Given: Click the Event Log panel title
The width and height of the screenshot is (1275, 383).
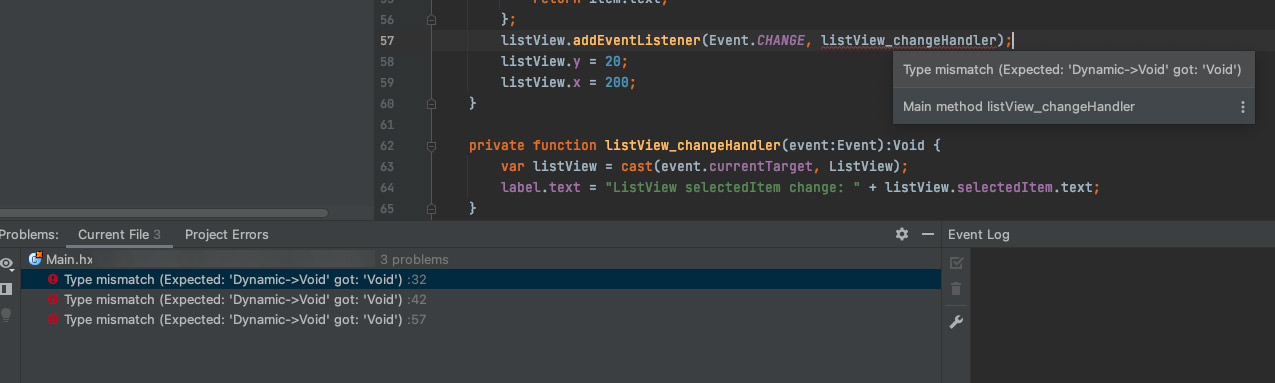Looking at the screenshot, I should coord(978,234).
